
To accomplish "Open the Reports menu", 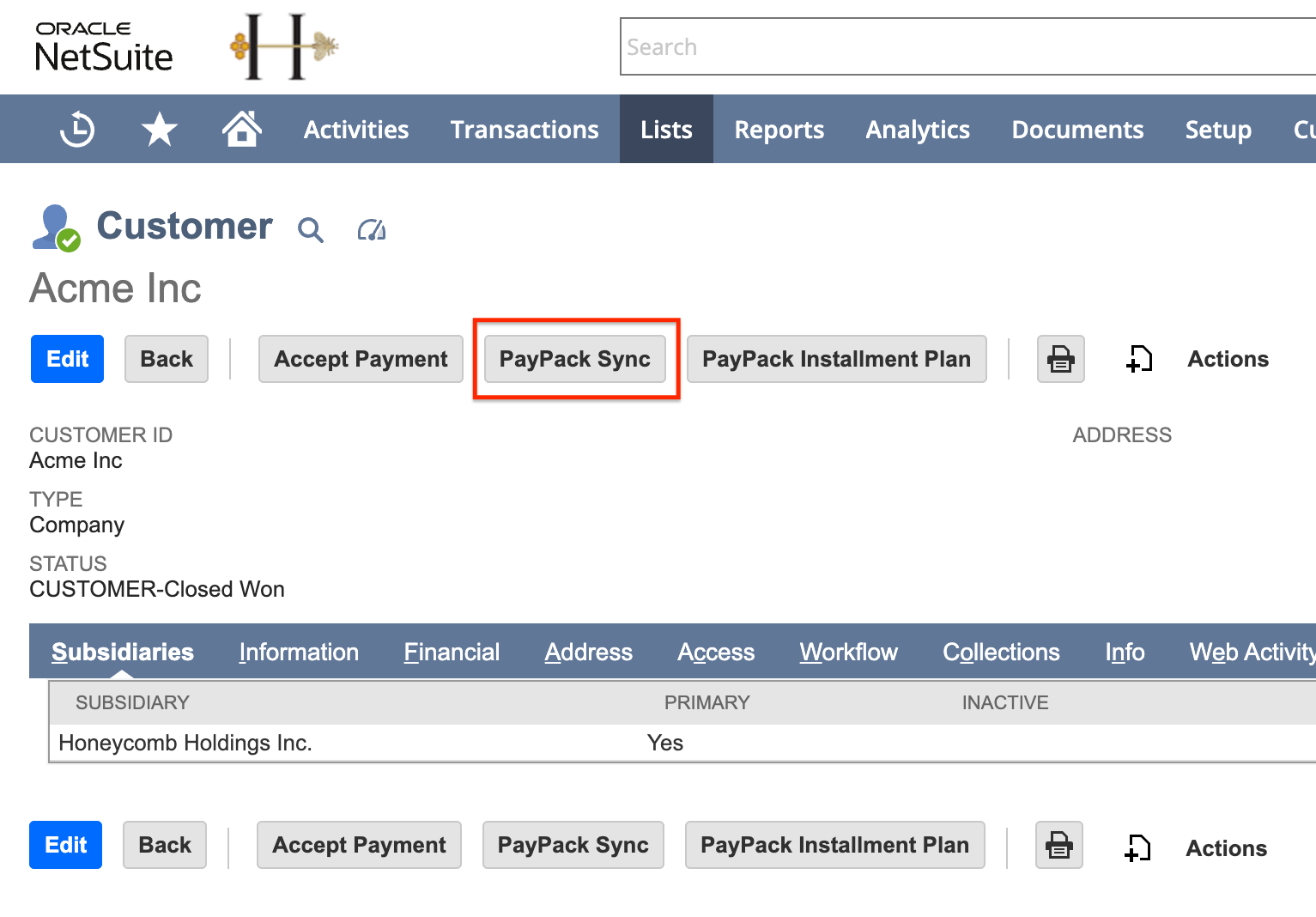I will click(779, 130).
